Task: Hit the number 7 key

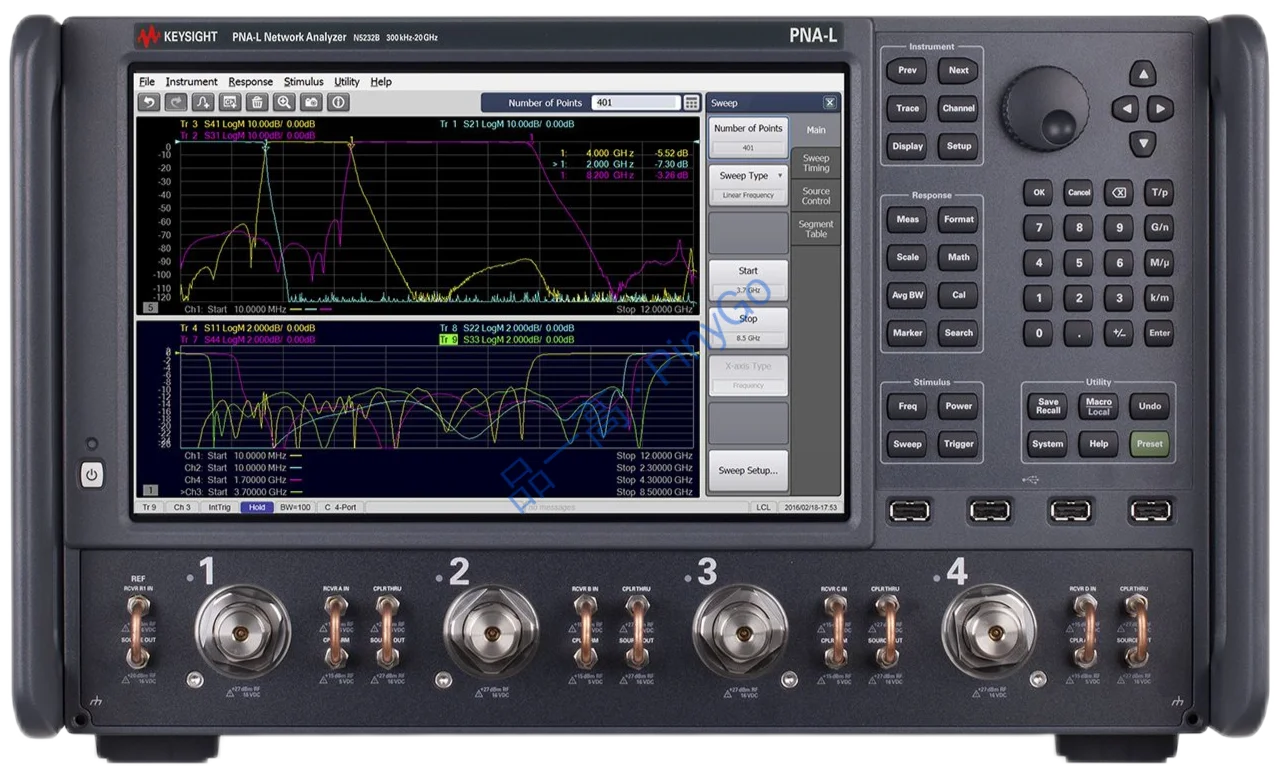Action: coord(1038,228)
